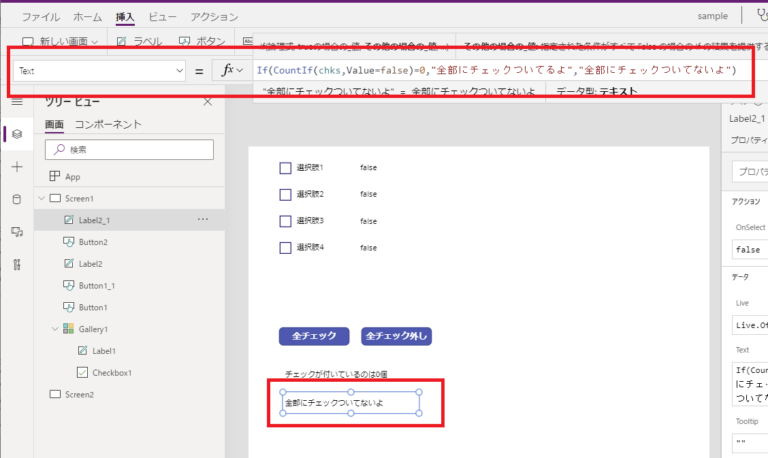
Task: Open the アクション tab
Action: point(214,17)
